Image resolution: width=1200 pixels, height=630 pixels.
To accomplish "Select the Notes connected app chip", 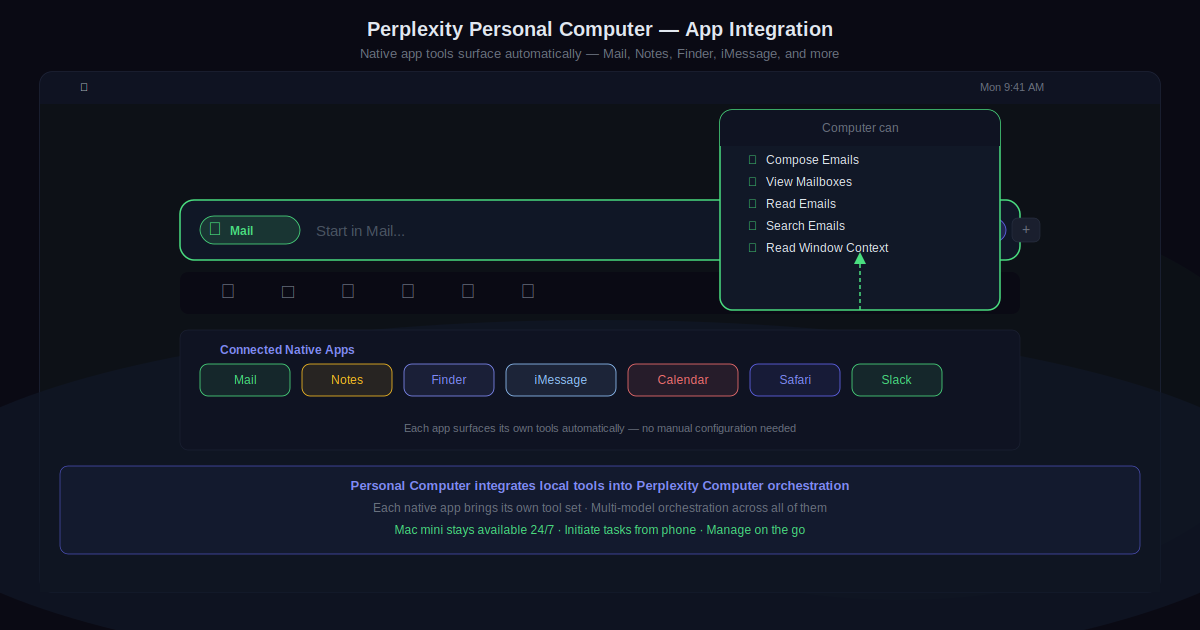I will (x=347, y=380).
